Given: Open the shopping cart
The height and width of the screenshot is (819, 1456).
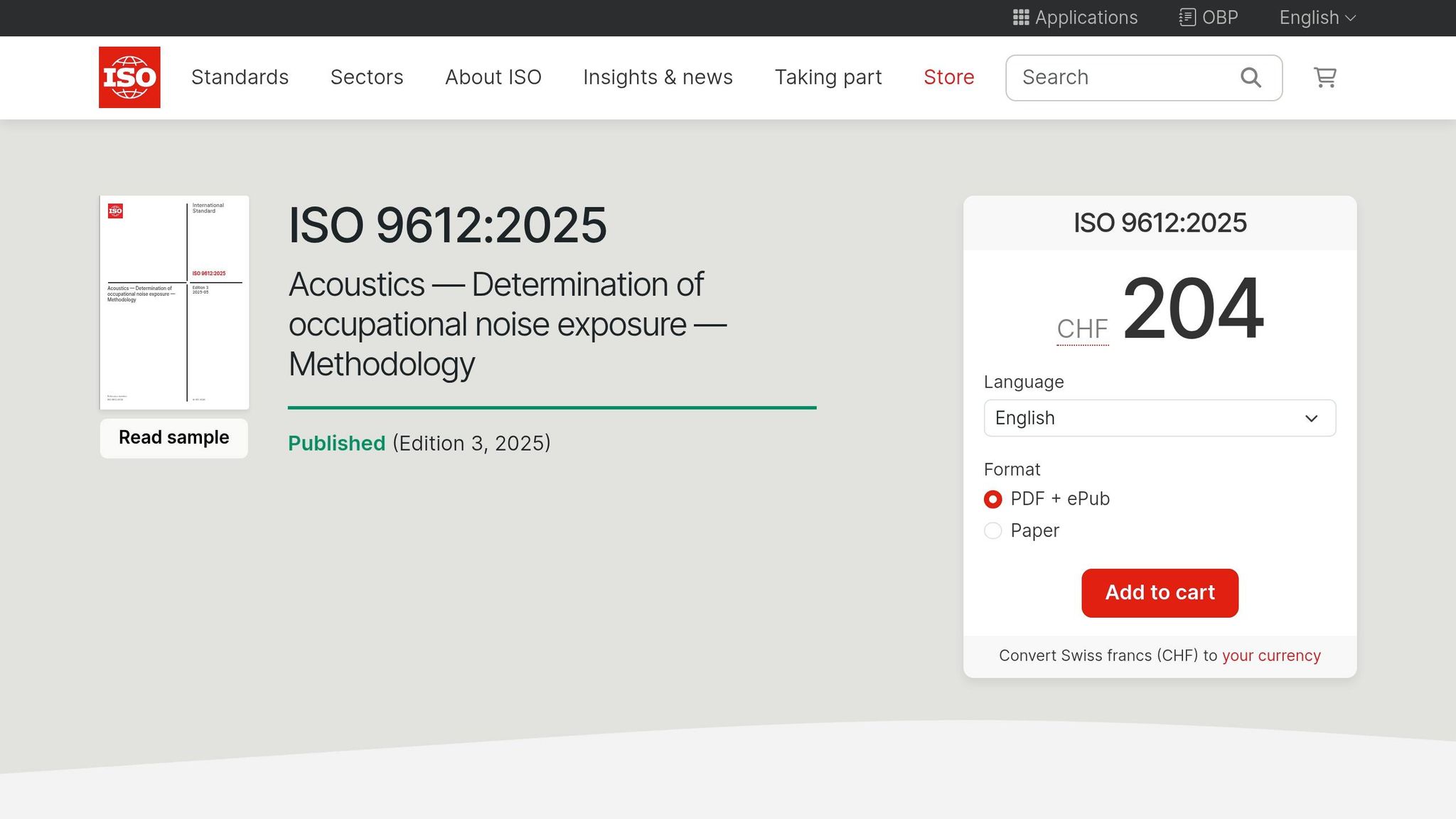Looking at the screenshot, I should tap(1324, 77).
